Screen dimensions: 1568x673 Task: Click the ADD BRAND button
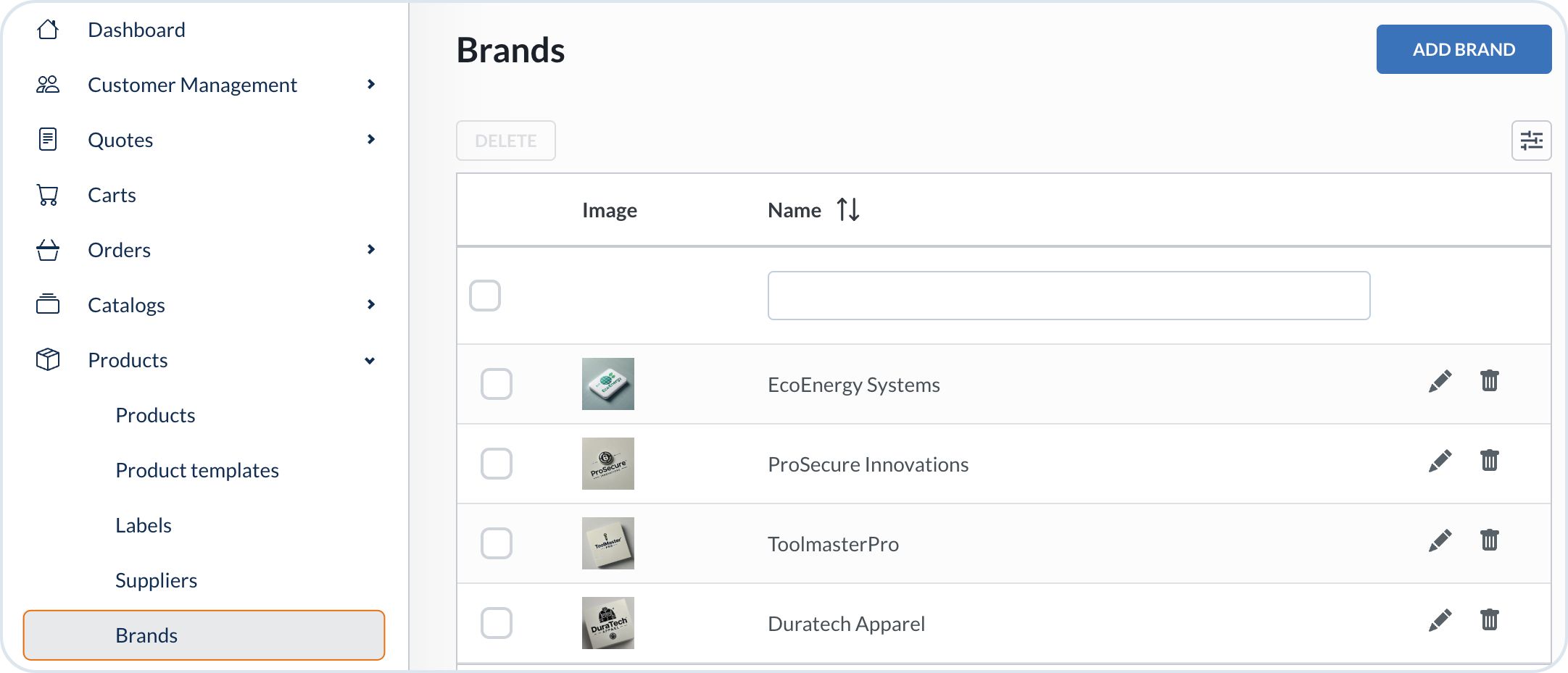tap(1464, 49)
